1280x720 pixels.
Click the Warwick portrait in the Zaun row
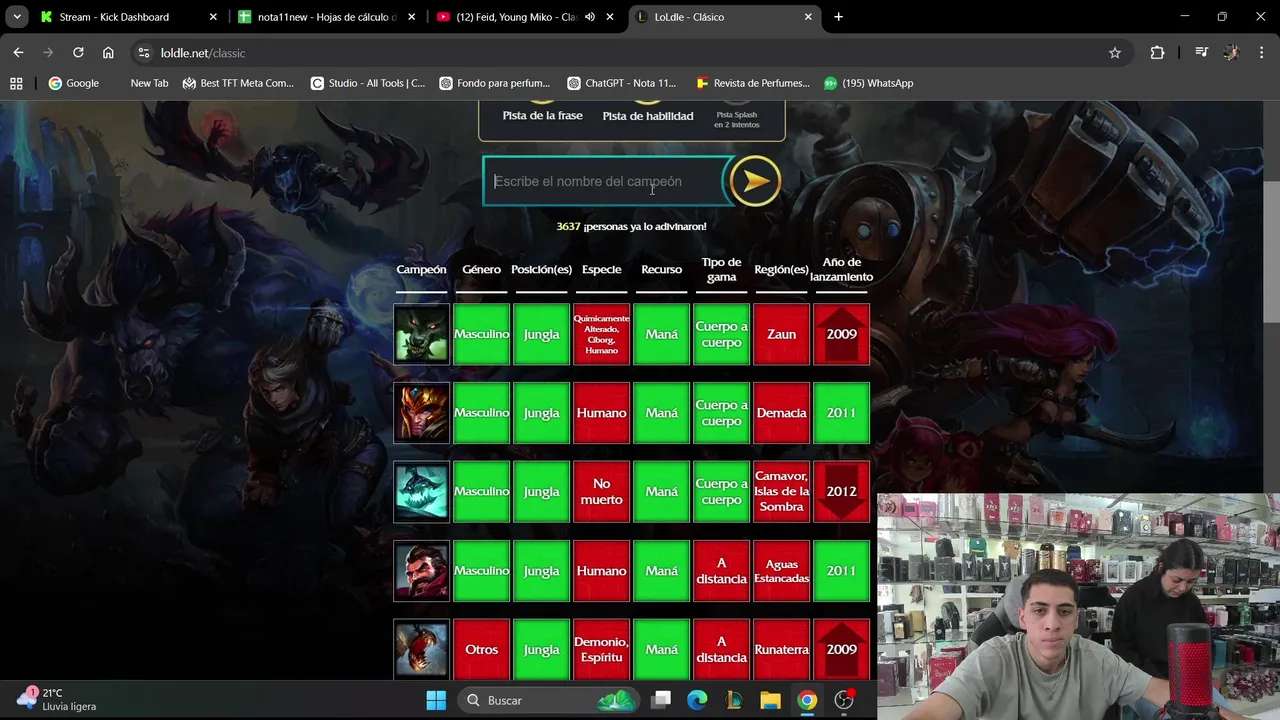(x=421, y=334)
